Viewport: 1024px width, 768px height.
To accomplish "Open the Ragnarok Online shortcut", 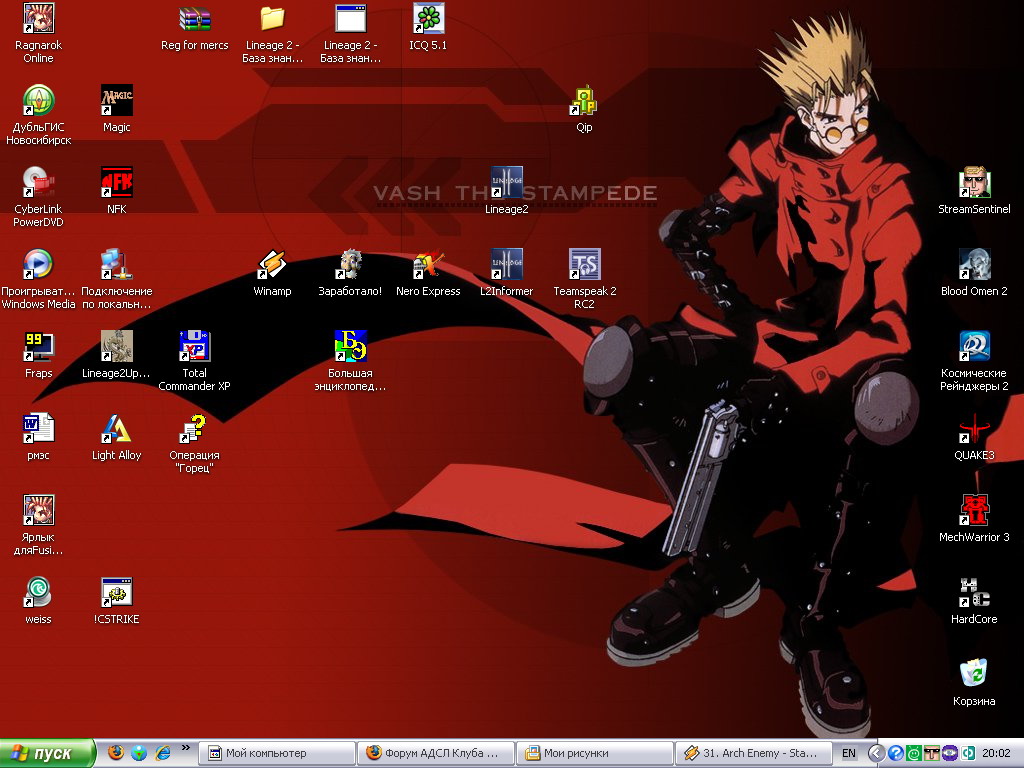I will pos(38,19).
